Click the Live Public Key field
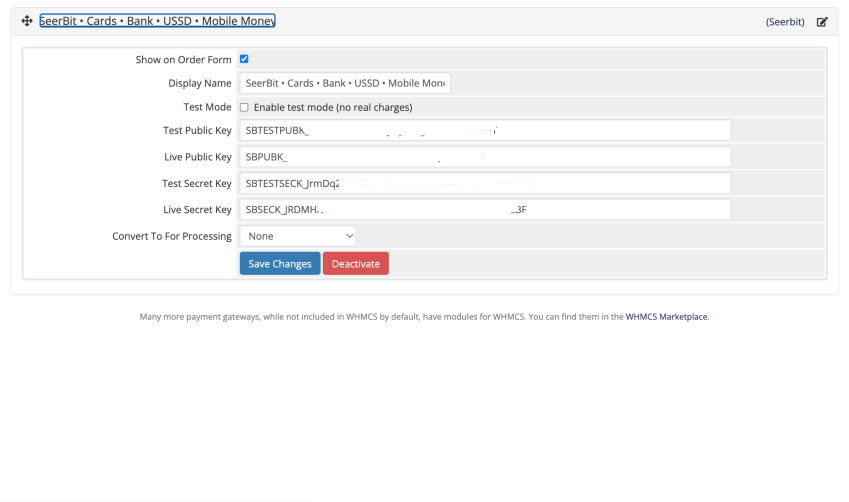 coord(485,157)
